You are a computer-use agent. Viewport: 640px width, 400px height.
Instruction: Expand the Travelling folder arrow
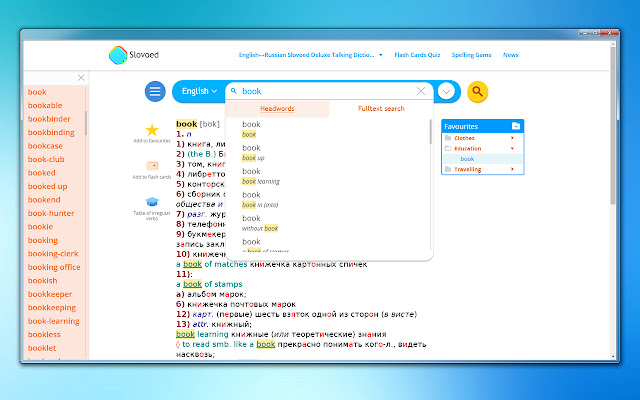point(512,169)
